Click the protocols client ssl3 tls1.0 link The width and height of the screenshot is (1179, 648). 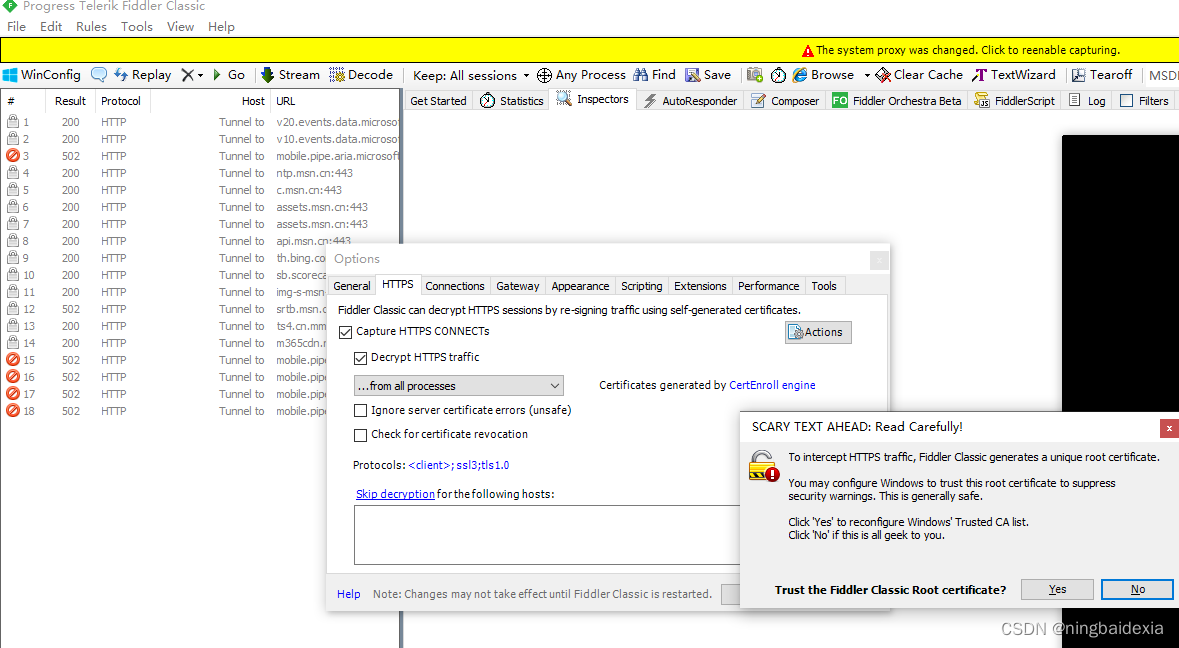459,465
